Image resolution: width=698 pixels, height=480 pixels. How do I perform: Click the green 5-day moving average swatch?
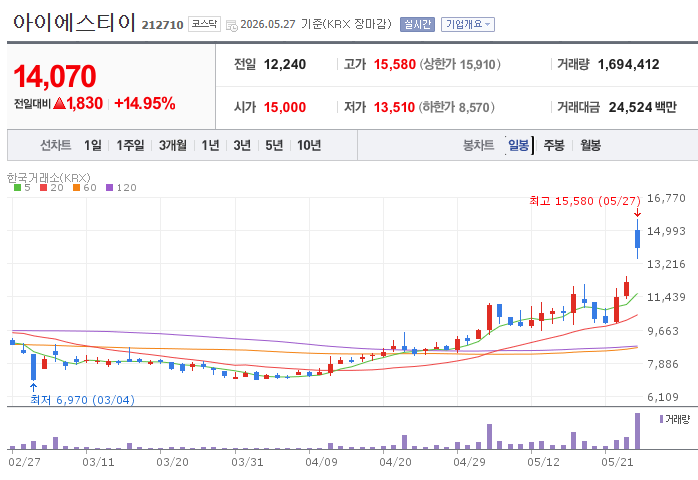click(x=18, y=188)
